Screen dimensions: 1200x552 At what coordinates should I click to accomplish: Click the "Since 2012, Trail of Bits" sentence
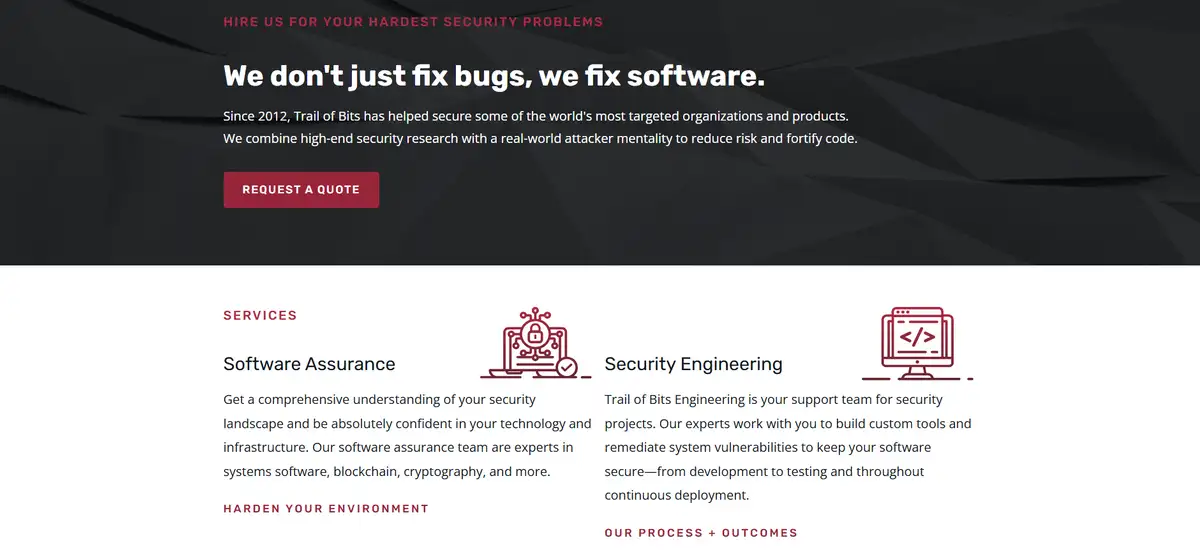(x=535, y=116)
